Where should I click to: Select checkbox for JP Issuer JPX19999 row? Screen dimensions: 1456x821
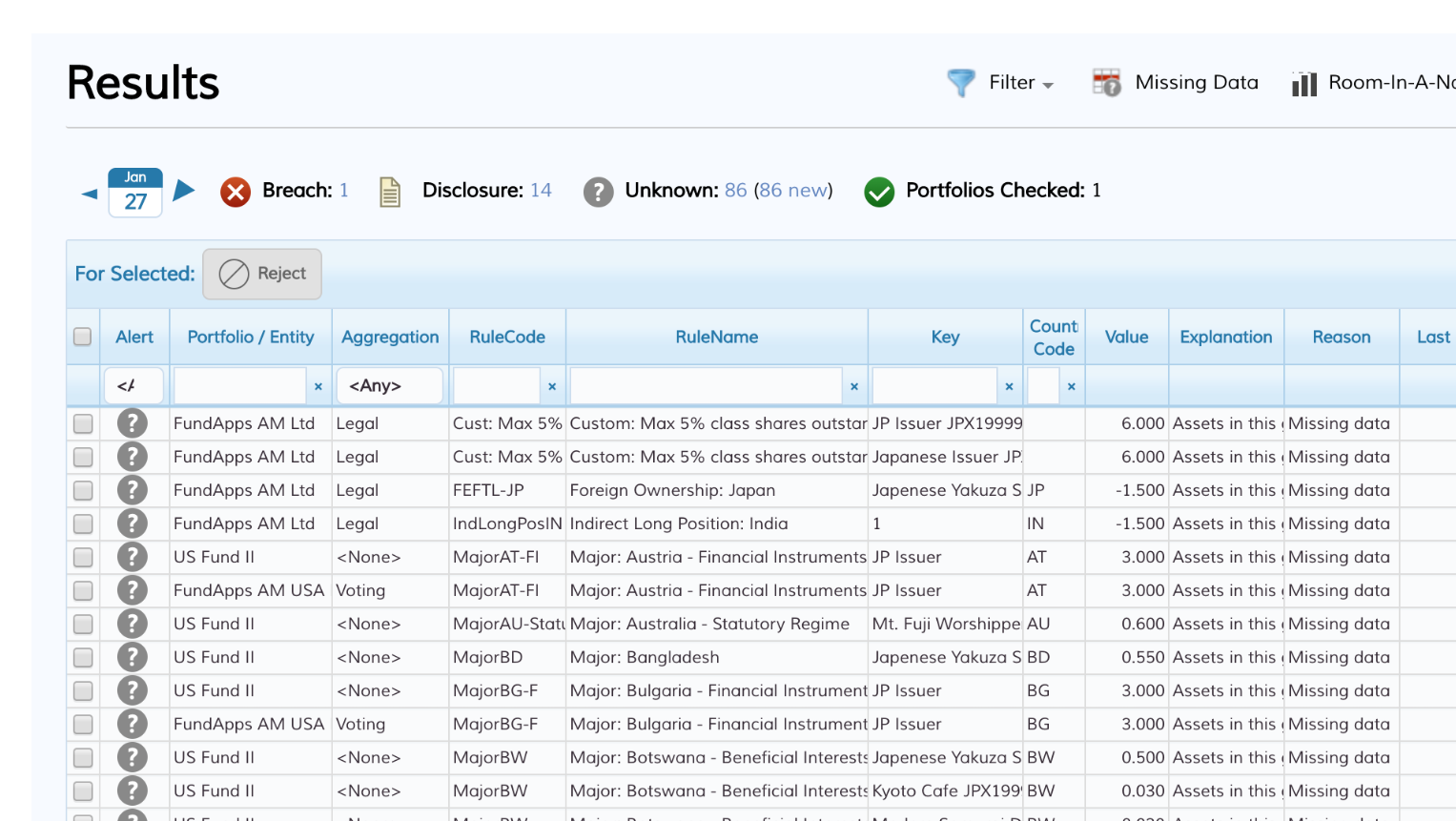pos(83,423)
